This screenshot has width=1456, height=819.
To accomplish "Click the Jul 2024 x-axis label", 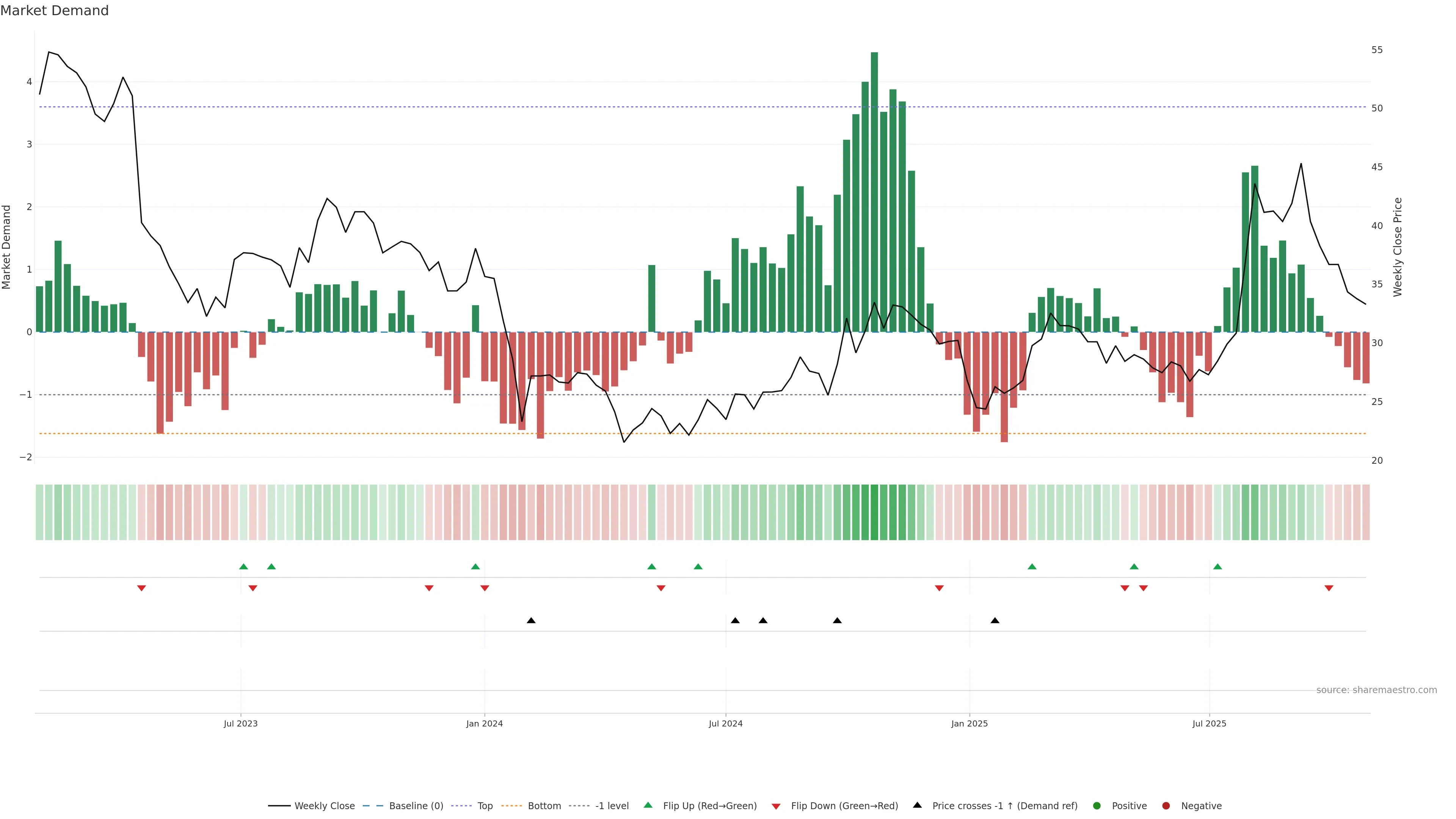I will [726, 723].
